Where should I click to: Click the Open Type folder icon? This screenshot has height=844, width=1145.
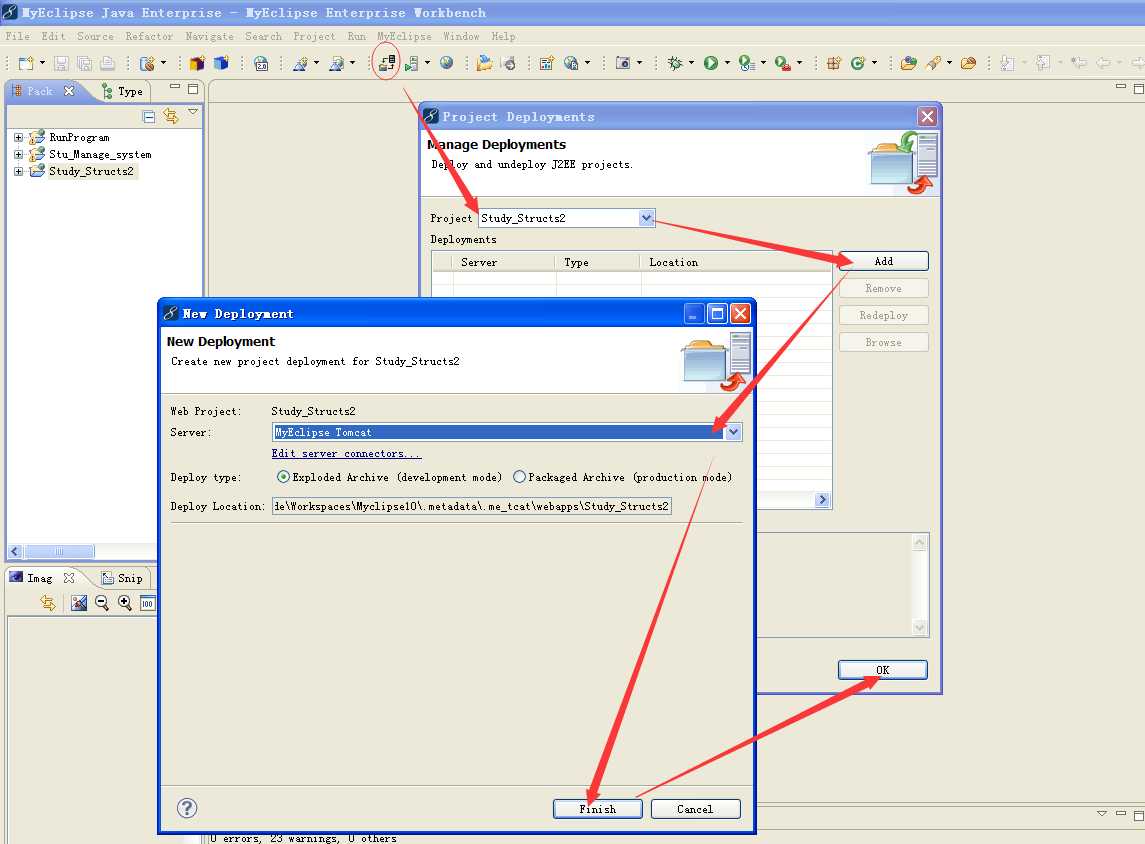908,64
